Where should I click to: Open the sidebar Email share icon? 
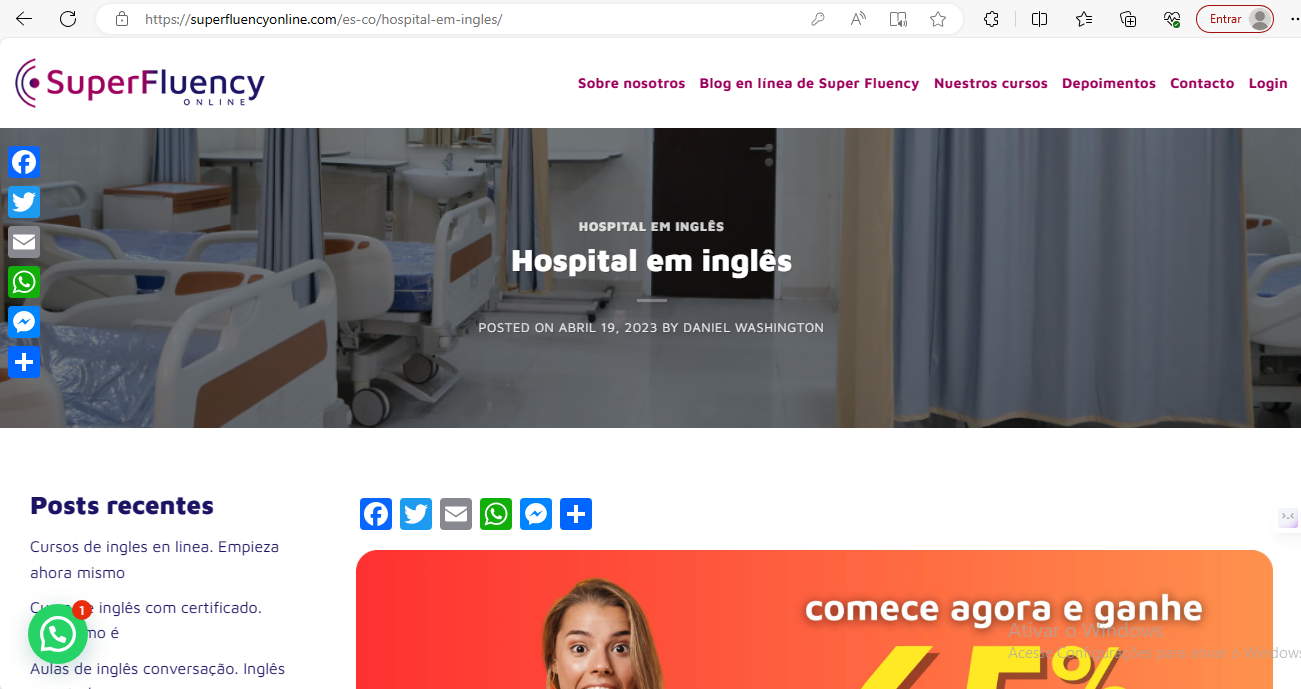[24, 242]
